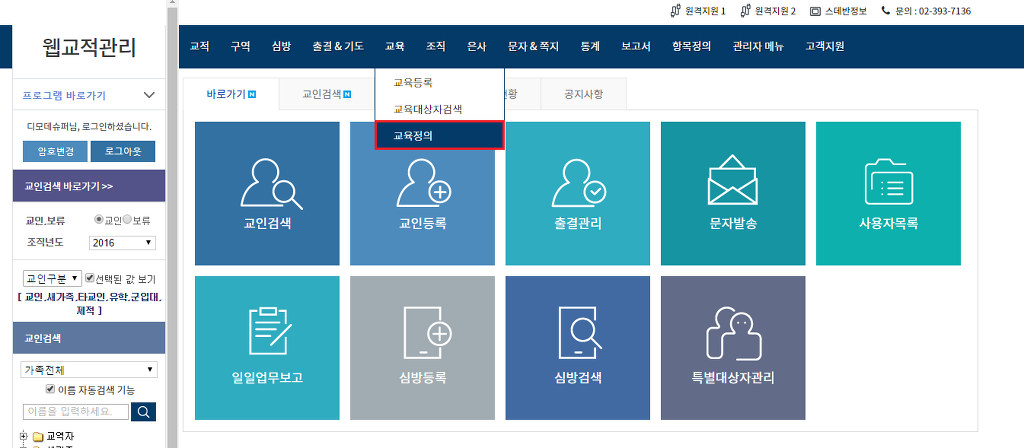Screen dimensions: 1024x448
Task: Expand the 교역자 tree node
Action: pos(24,436)
